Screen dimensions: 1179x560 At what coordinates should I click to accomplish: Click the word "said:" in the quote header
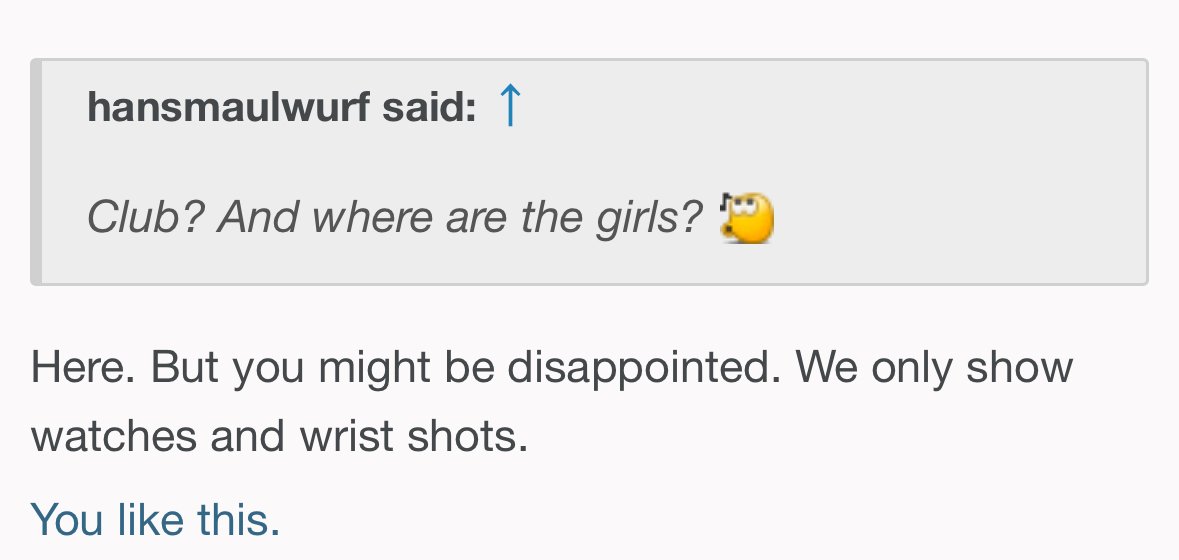(429, 107)
